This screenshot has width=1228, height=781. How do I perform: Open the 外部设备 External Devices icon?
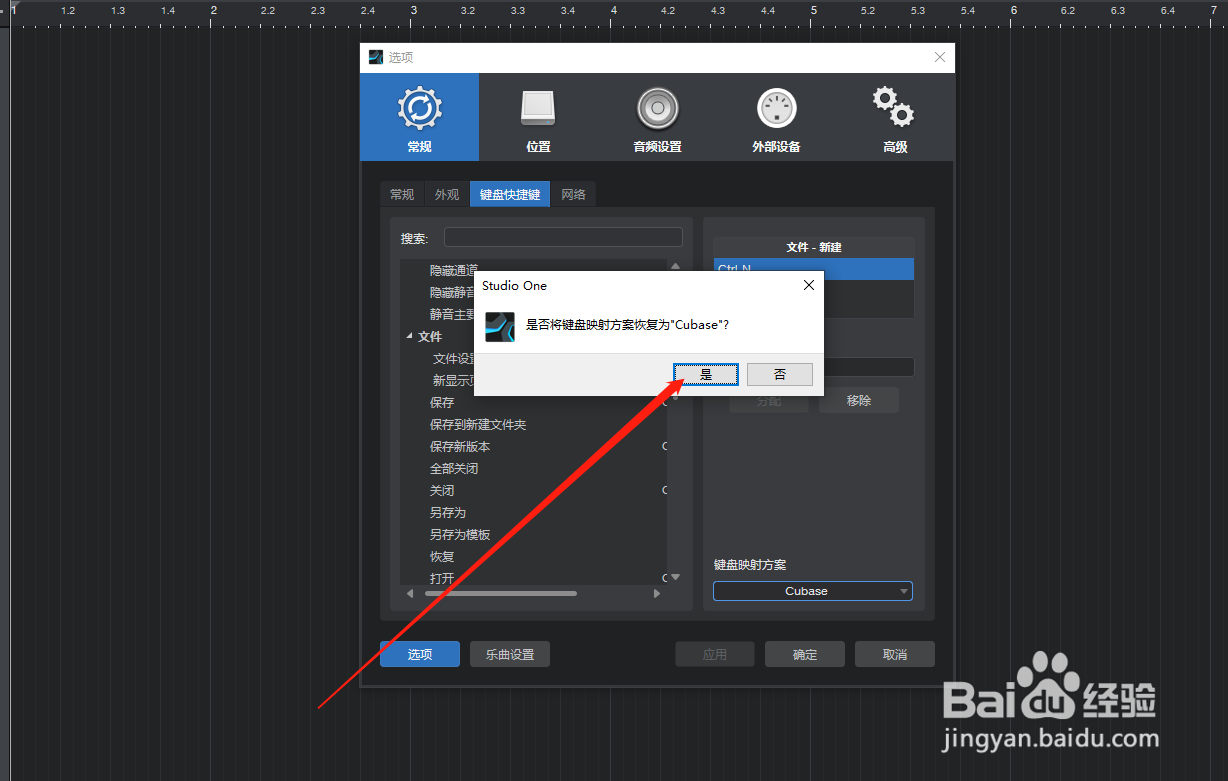[776, 117]
